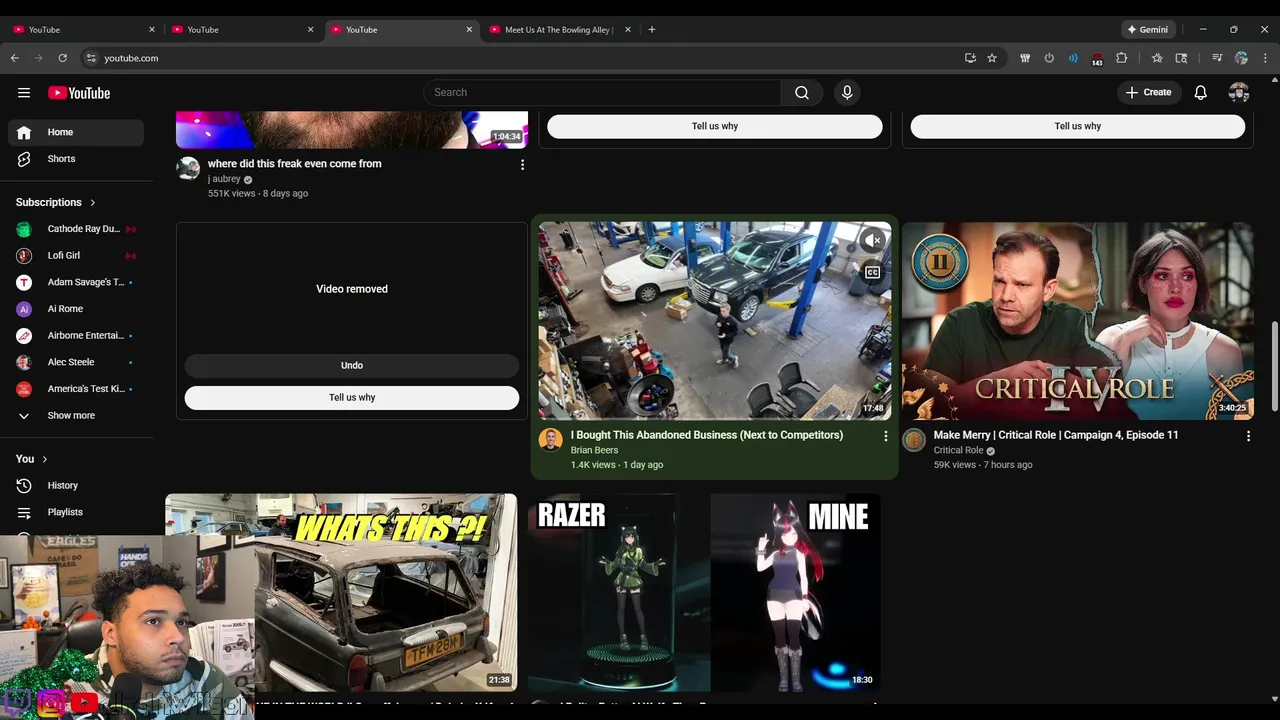Click the Brian Beers channel name
Viewport: 1280px width, 720px height.
(594, 450)
